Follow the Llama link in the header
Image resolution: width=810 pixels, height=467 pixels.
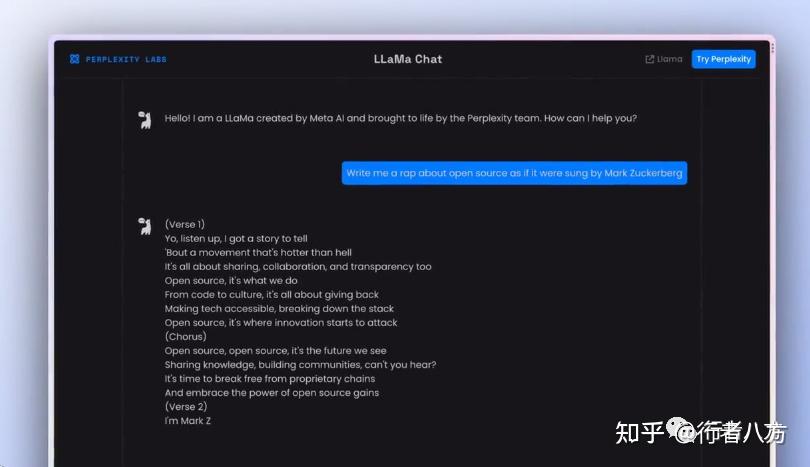click(x=669, y=59)
